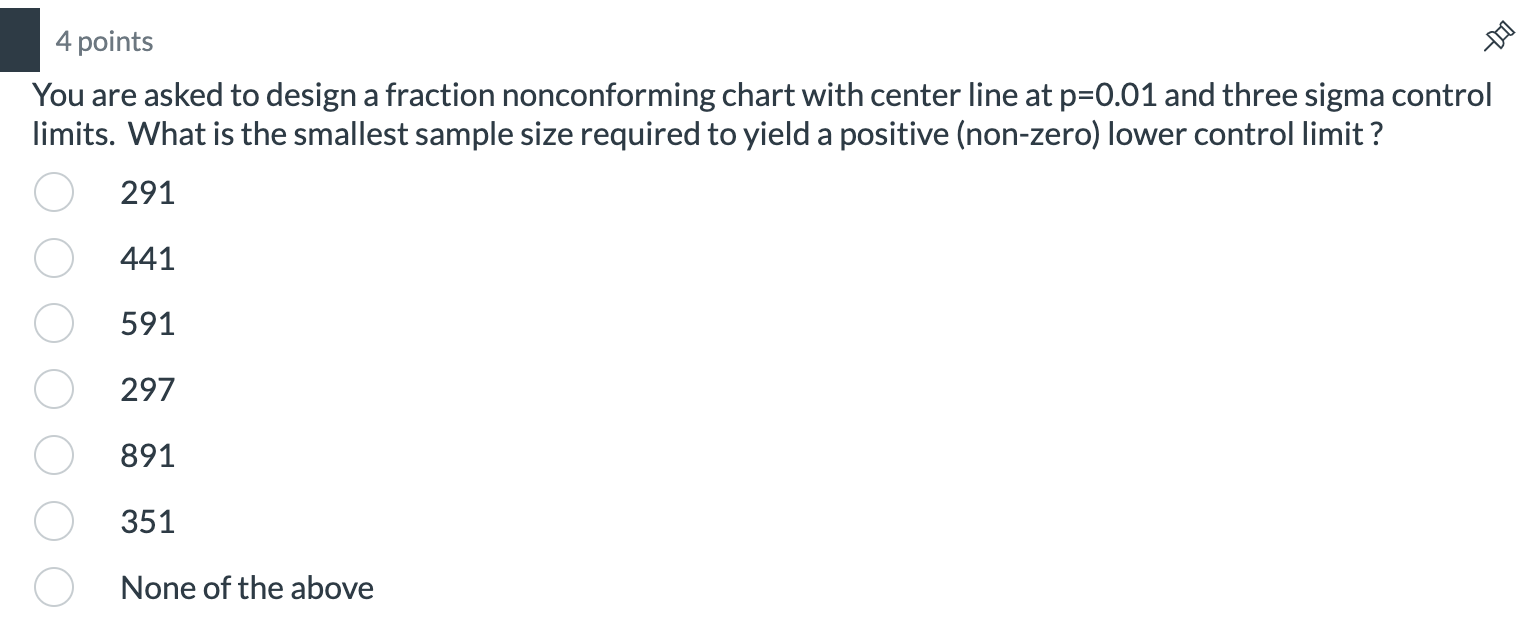Click the answer text 291
Viewport: 1520px width, 632px height.
(147, 192)
